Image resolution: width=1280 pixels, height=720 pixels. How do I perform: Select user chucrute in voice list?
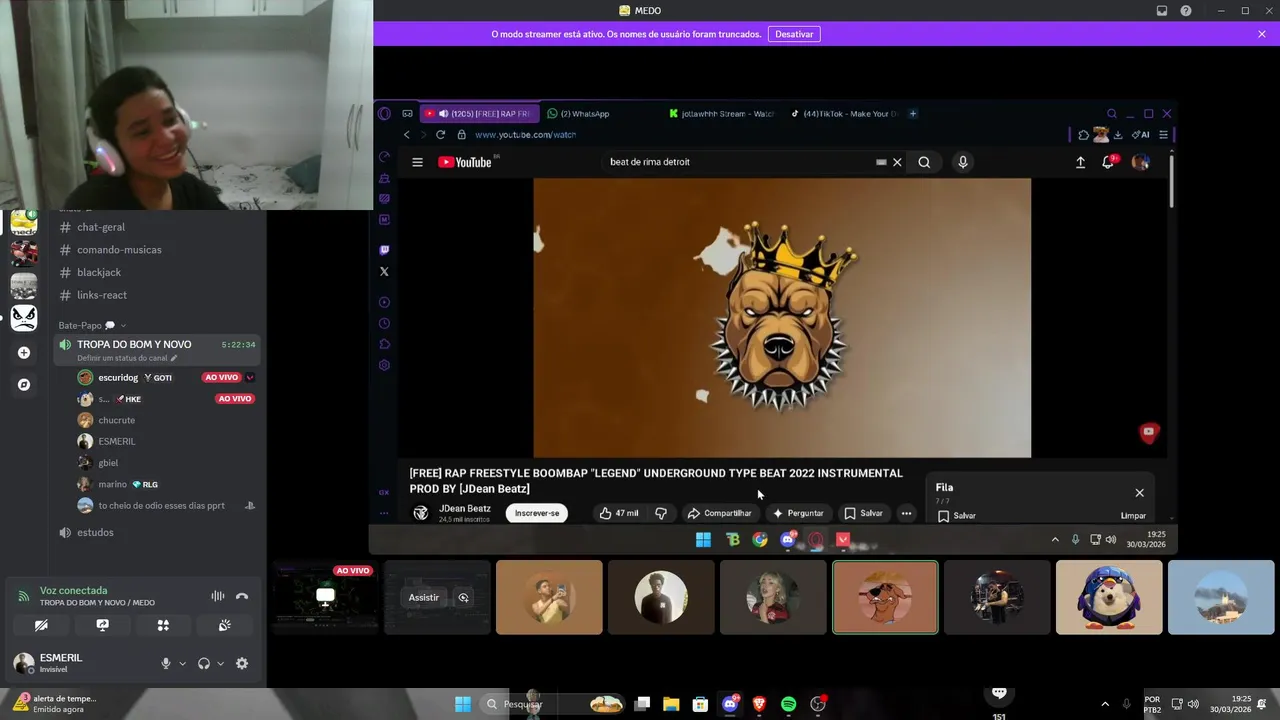click(x=116, y=420)
